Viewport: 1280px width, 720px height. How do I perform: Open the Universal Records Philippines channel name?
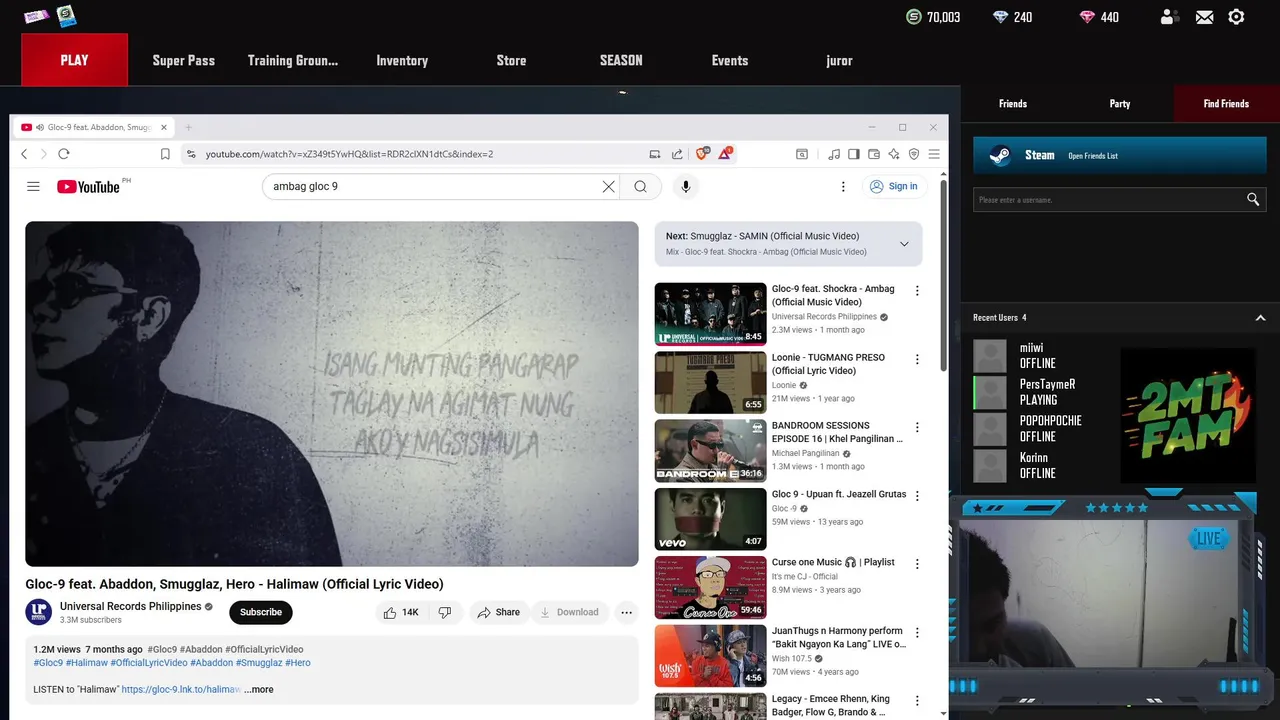[x=130, y=606]
